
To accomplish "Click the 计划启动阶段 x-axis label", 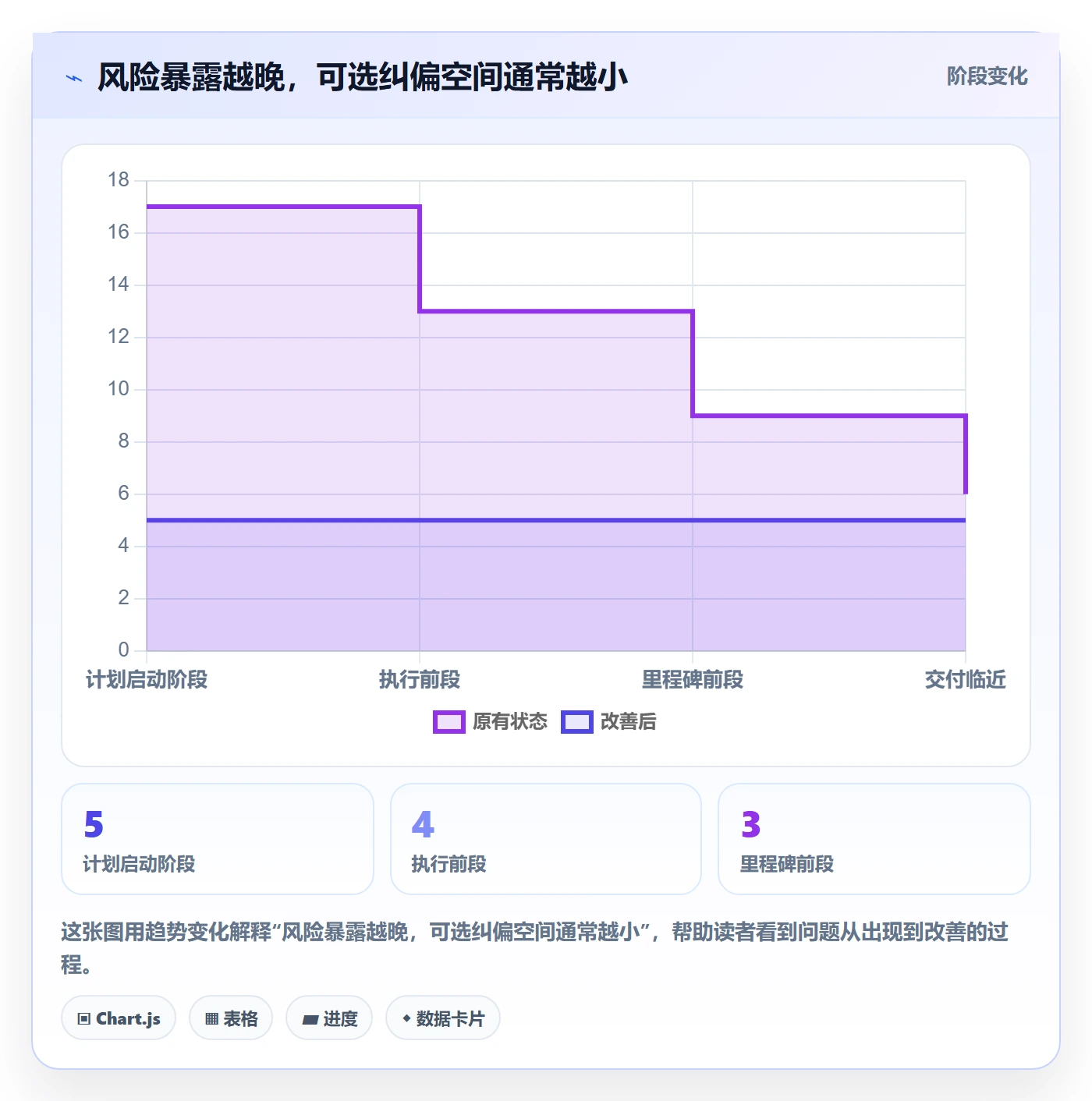I will (x=147, y=680).
